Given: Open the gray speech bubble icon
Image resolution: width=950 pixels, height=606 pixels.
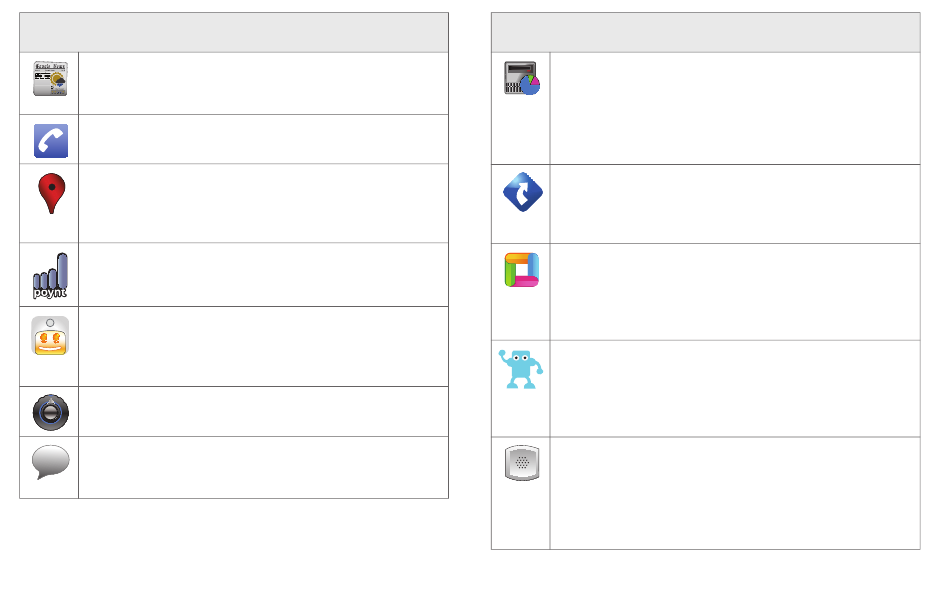Looking at the screenshot, I should [51, 462].
